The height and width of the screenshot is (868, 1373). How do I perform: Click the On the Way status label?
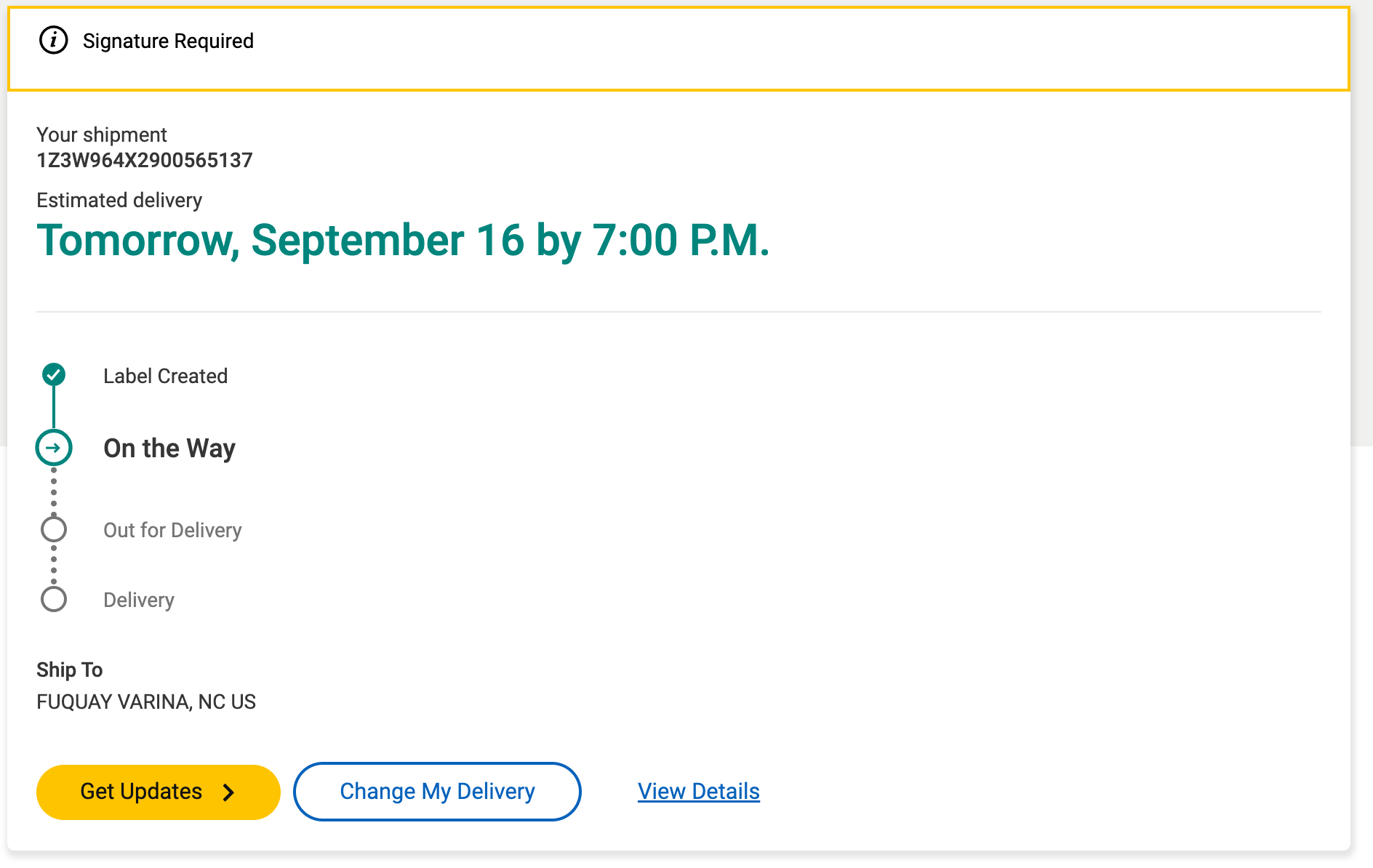pos(169,448)
